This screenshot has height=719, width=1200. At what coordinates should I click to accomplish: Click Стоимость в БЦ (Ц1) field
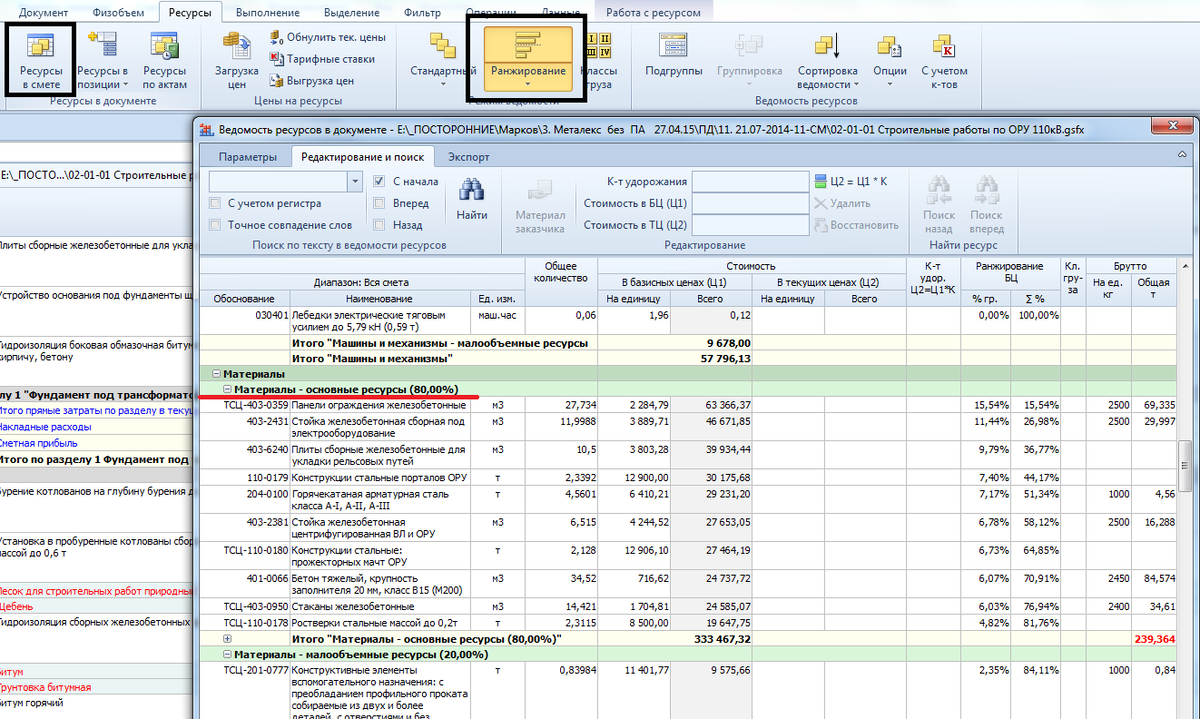coord(749,203)
